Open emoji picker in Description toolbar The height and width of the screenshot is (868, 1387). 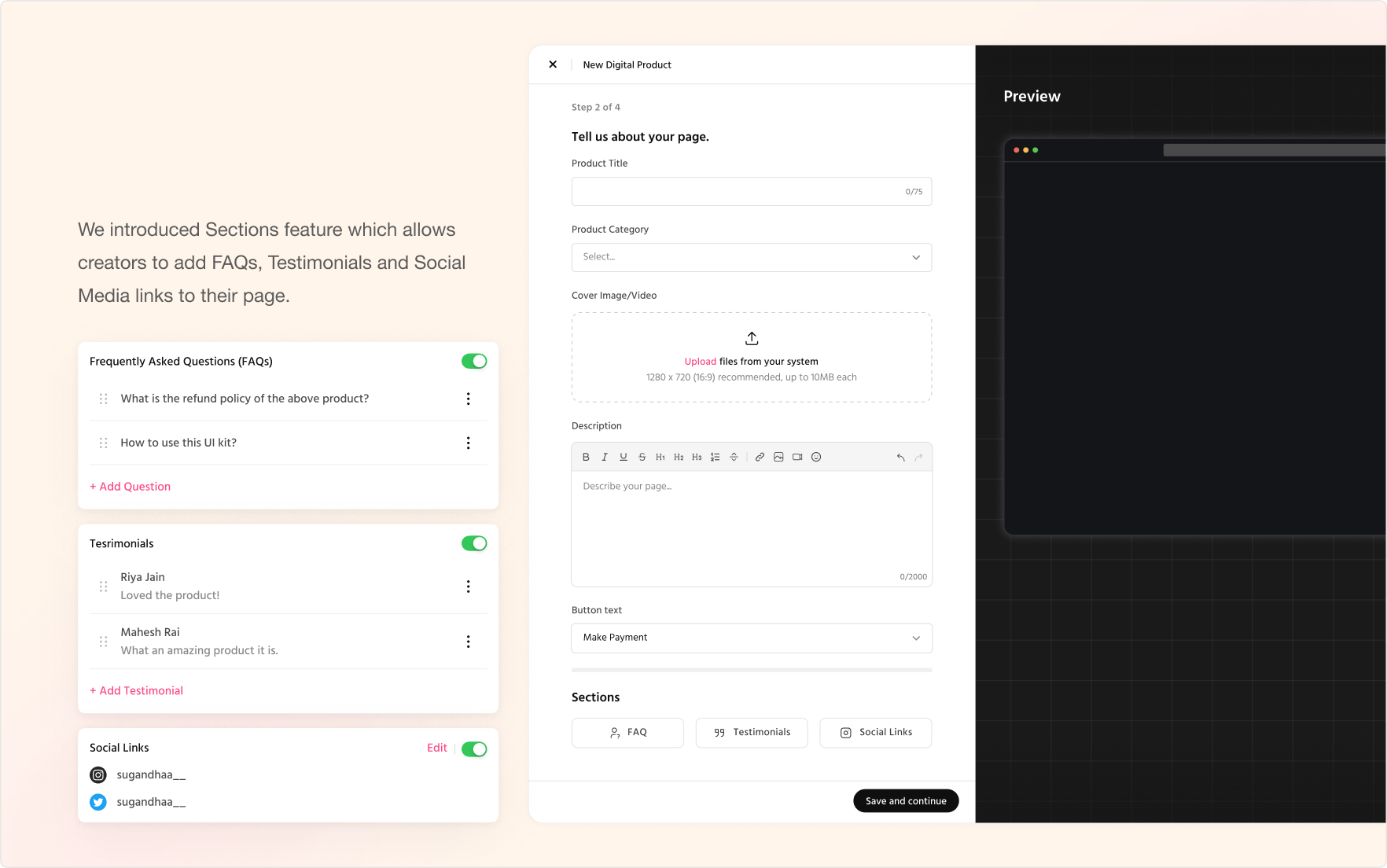click(x=816, y=457)
